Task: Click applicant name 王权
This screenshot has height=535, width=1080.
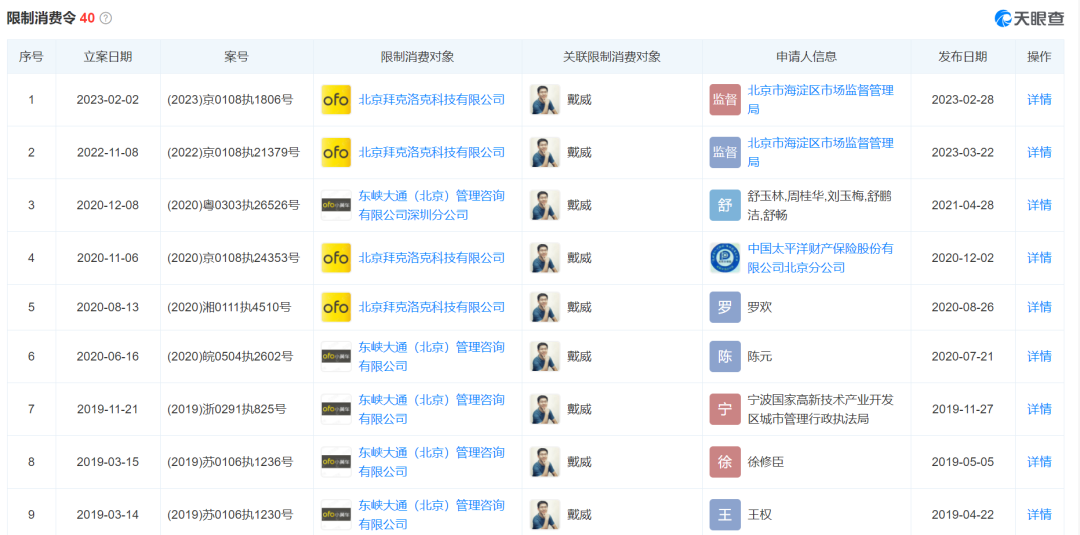Action: [x=760, y=514]
